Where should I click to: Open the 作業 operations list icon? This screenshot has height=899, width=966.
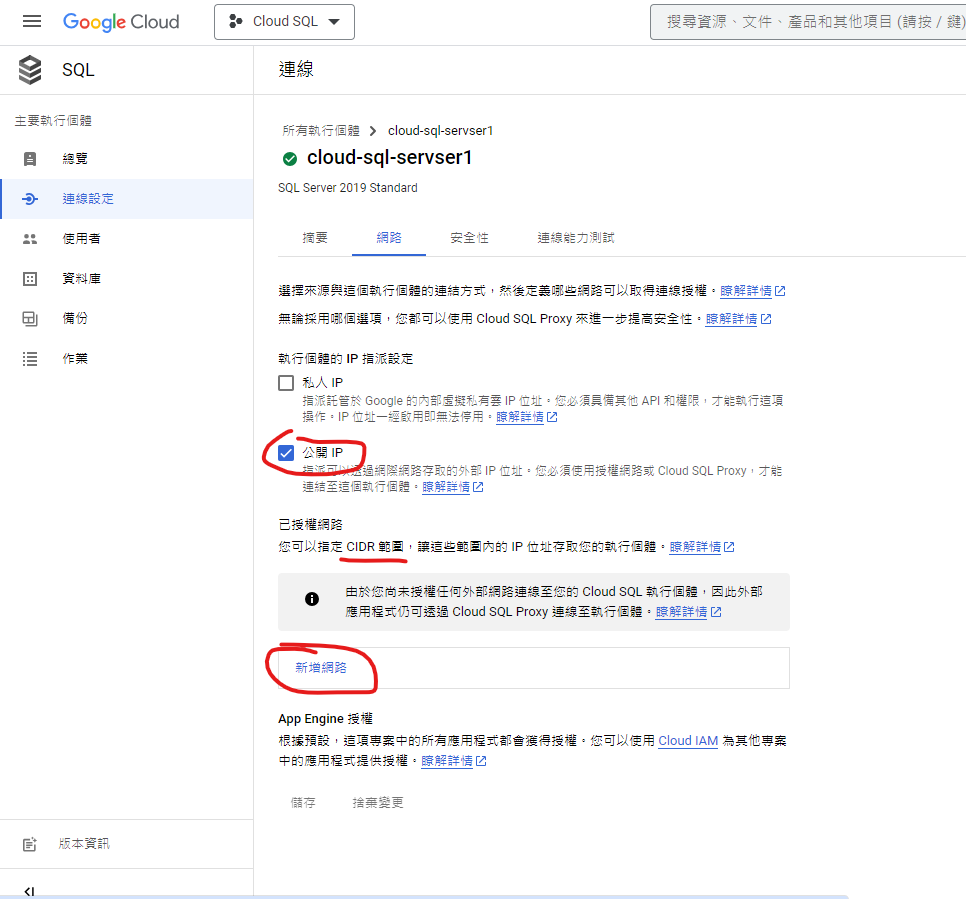[30, 358]
